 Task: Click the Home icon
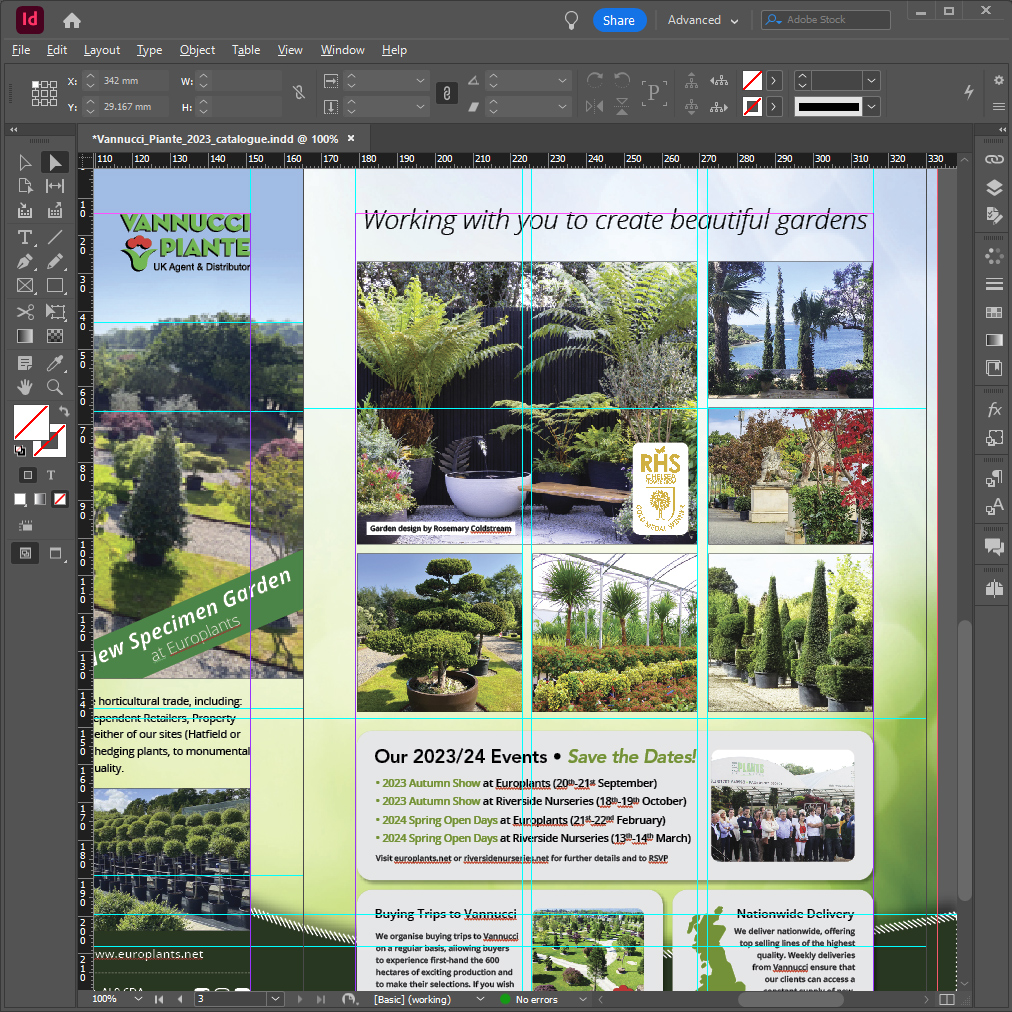[72, 21]
